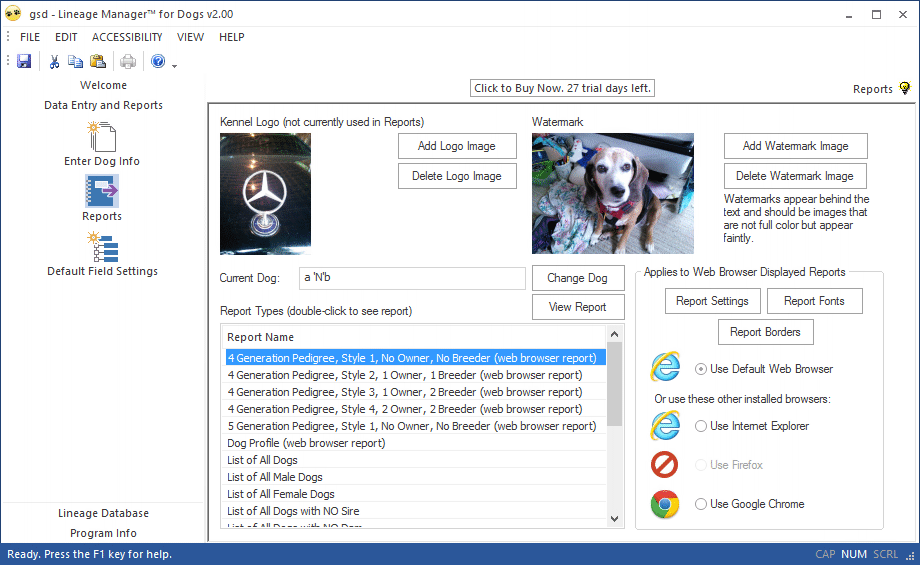
Task: Select List of All Dogs with NO Sire
Action: tap(415, 511)
